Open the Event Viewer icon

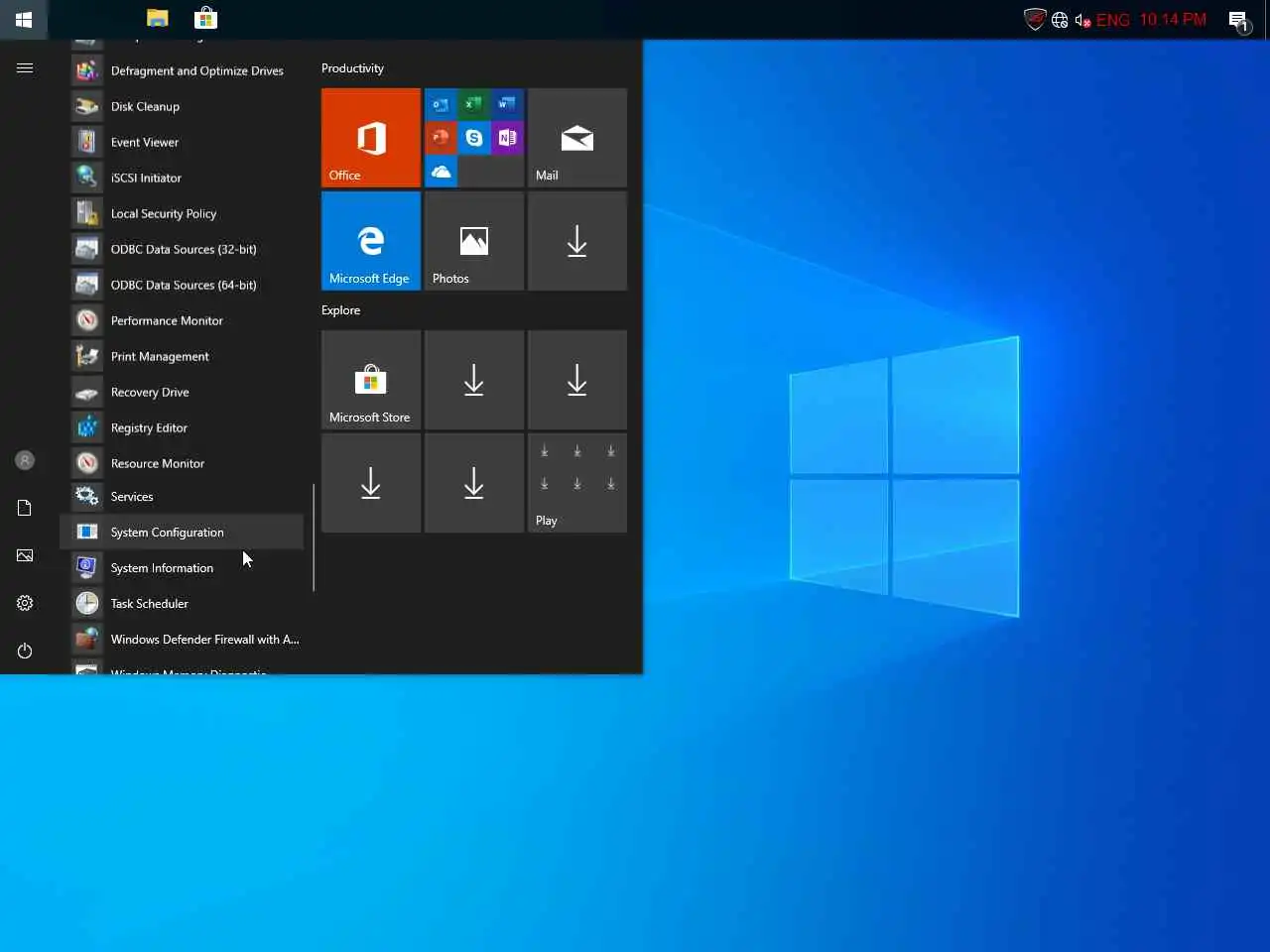click(x=87, y=142)
